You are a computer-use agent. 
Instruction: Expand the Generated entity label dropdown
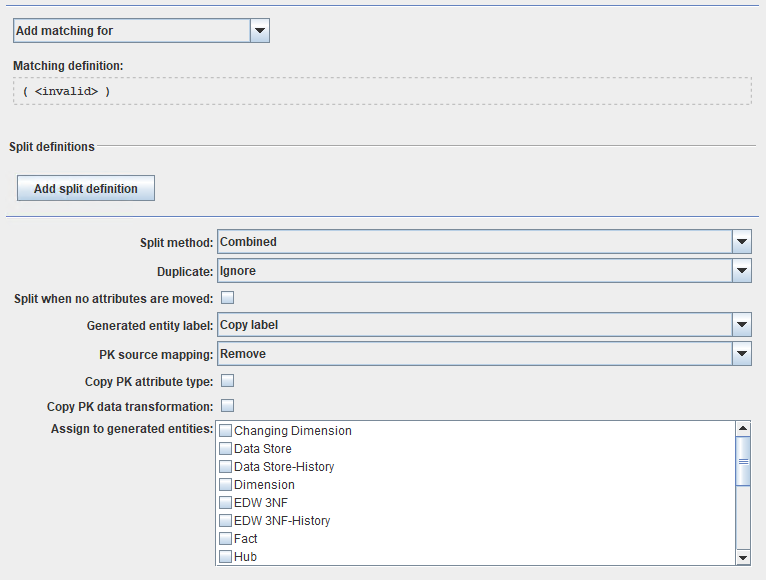click(x=741, y=325)
